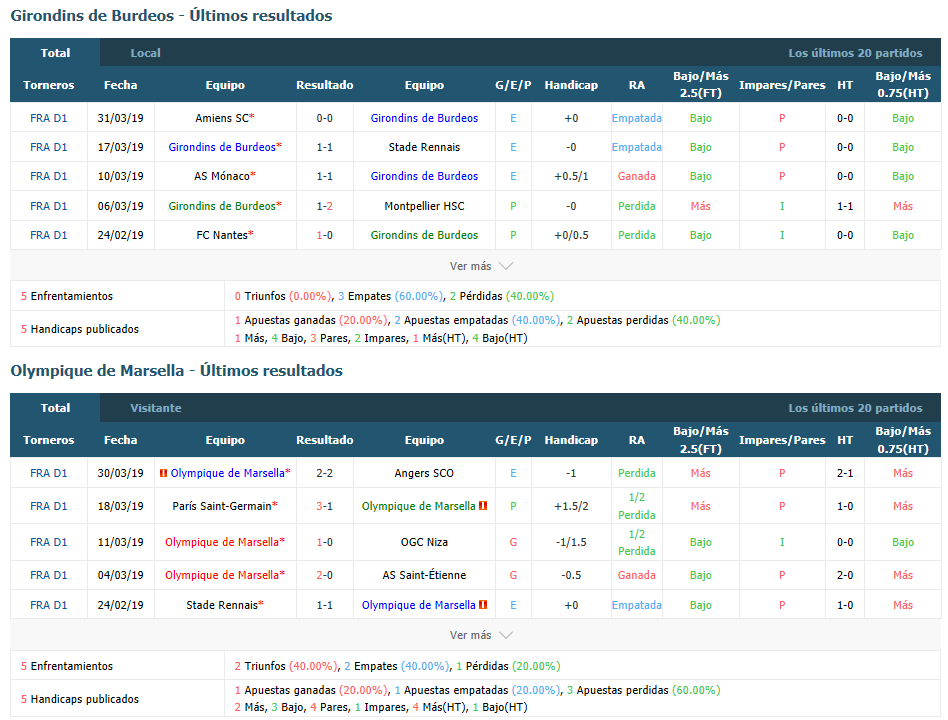Click Marsella 3 Apuestas perdidas (60.00%) text
The width and height of the screenshot is (948, 720).
pos(643,690)
